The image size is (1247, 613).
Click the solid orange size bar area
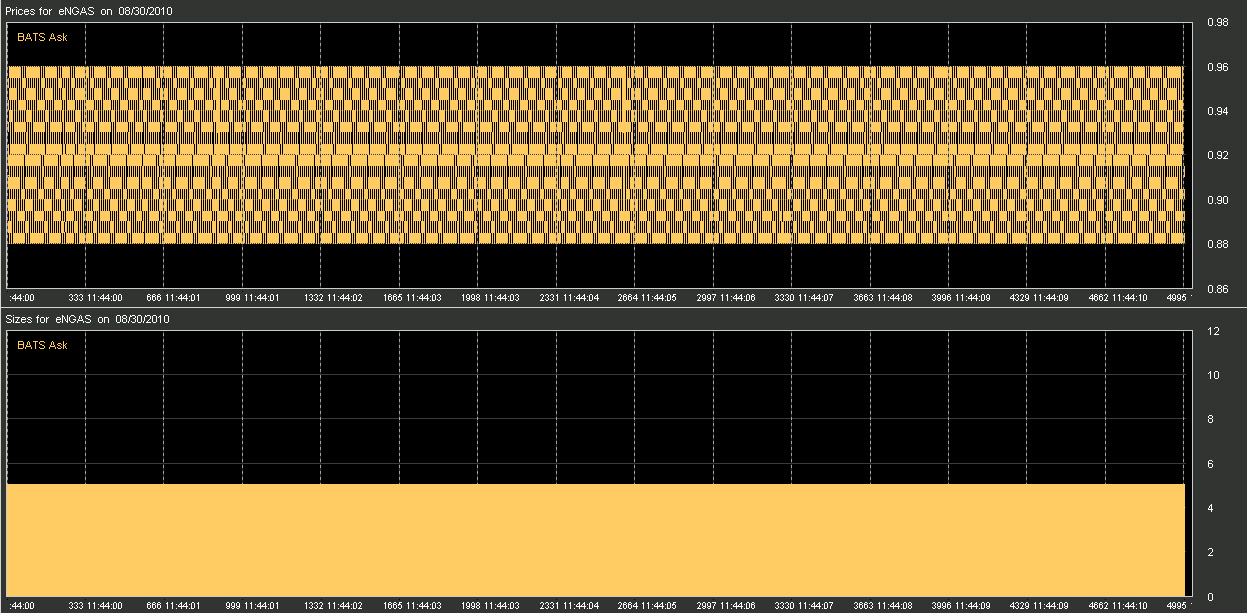[x=596, y=540]
